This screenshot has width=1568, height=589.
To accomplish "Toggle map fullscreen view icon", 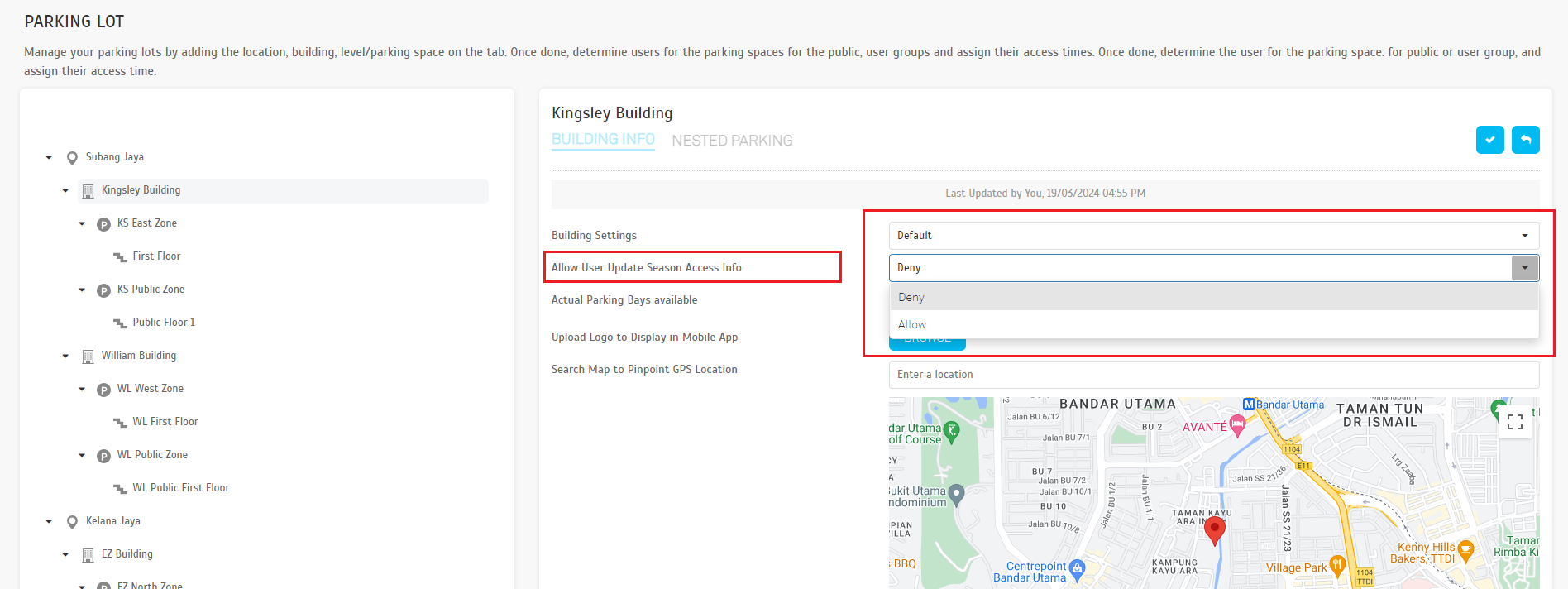I will [x=1514, y=422].
